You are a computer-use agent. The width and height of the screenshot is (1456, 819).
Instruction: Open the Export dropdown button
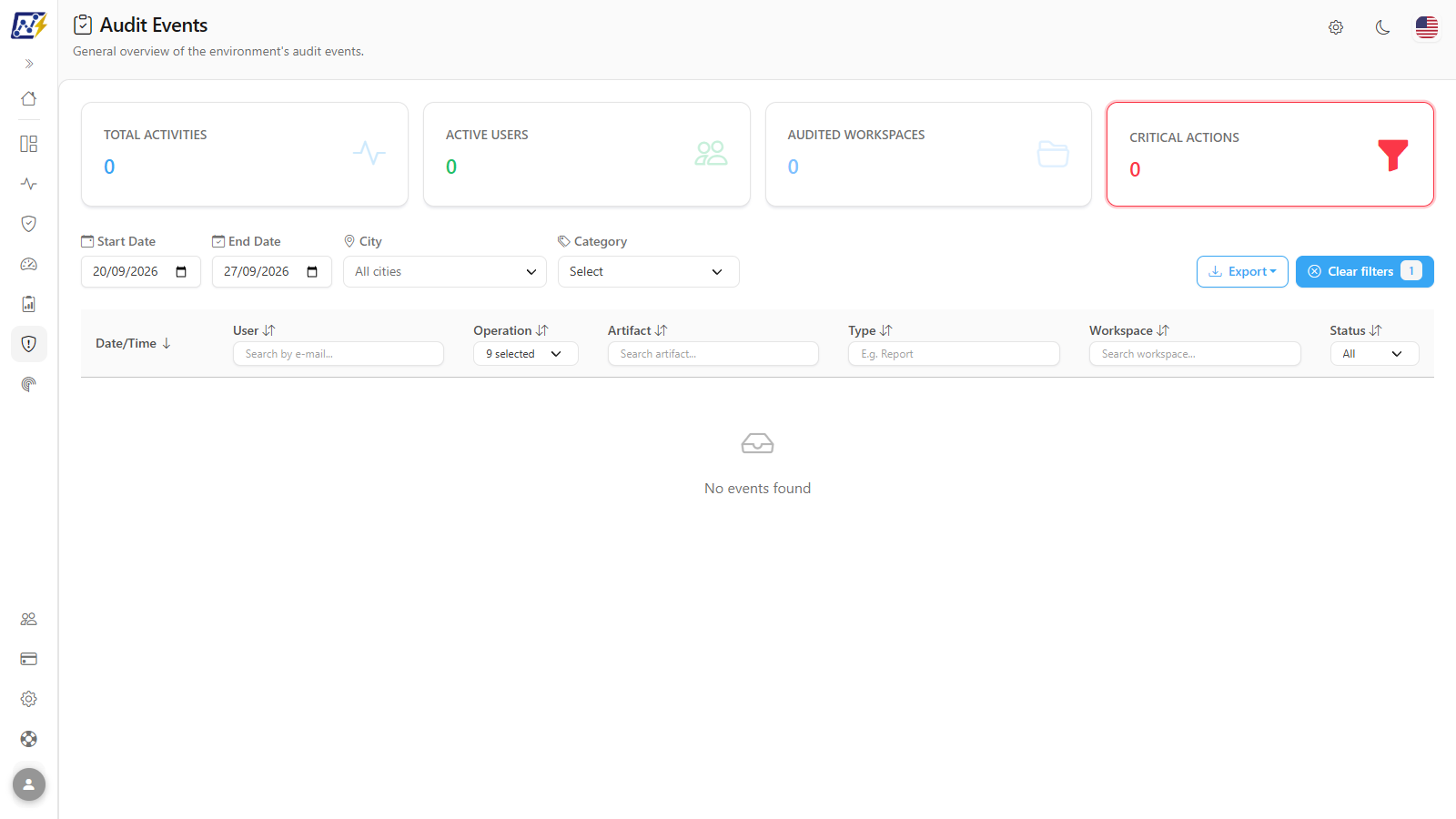pos(1242,271)
